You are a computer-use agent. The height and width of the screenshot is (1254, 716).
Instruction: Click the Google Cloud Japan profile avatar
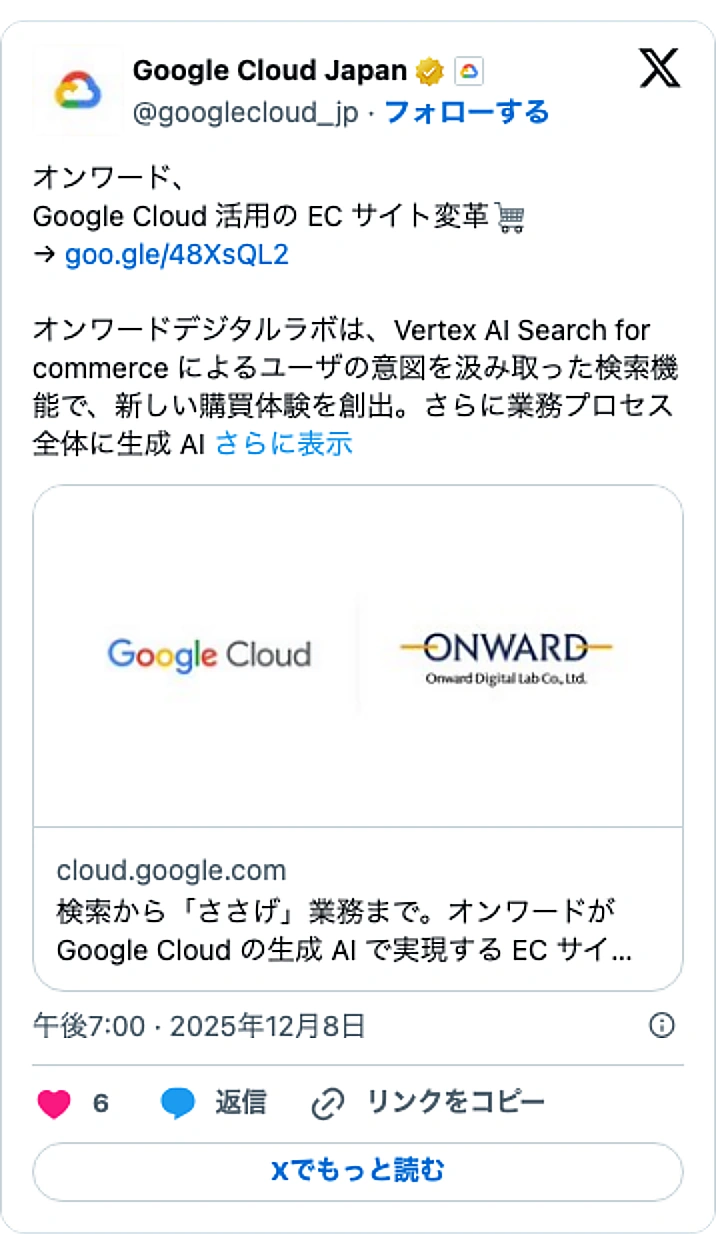(78, 90)
